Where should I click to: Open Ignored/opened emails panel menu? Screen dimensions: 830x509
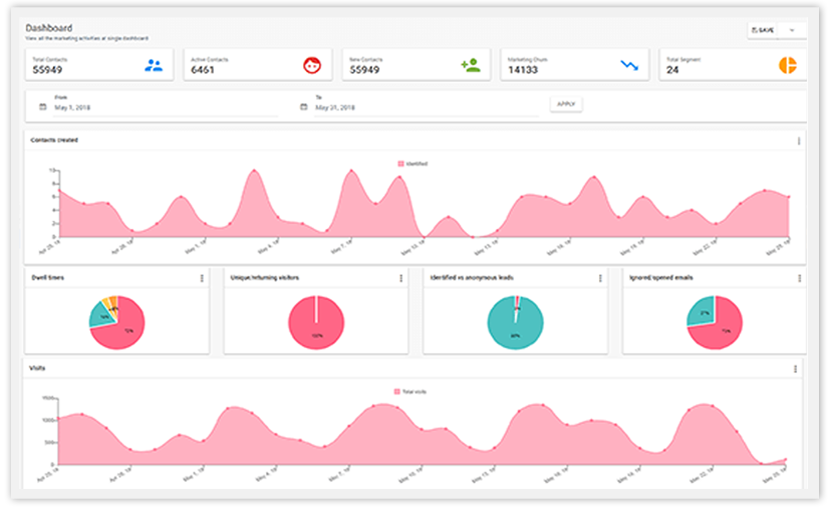(x=799, y=278)
